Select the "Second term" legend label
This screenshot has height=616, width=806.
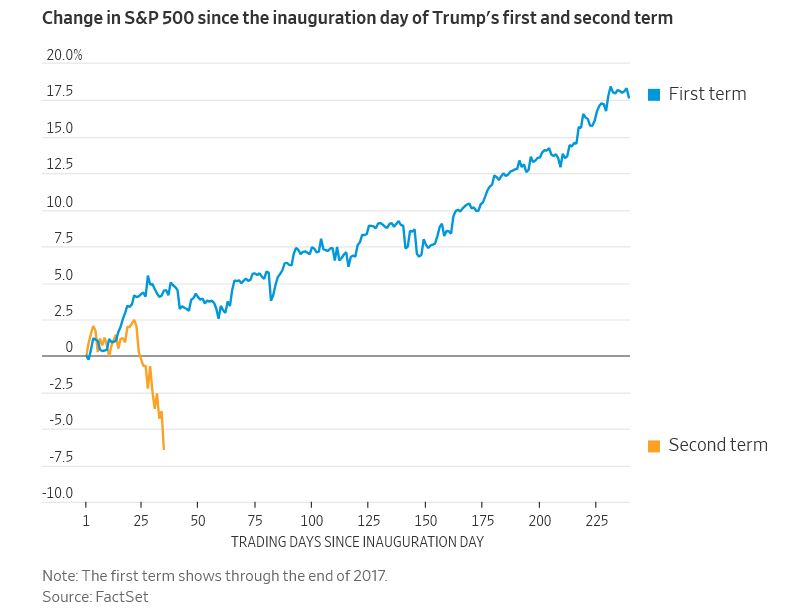coord(718,445)
